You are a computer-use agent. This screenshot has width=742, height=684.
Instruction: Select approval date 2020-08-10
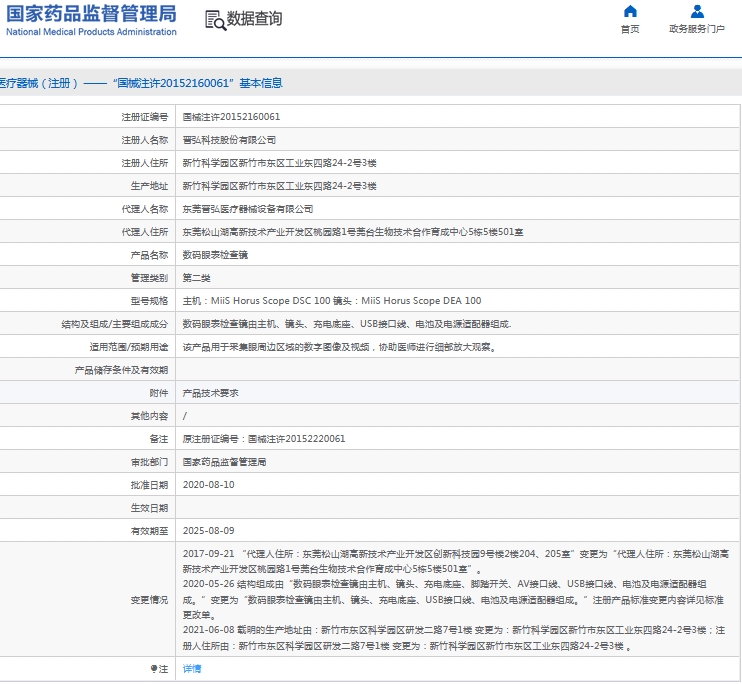209,485
